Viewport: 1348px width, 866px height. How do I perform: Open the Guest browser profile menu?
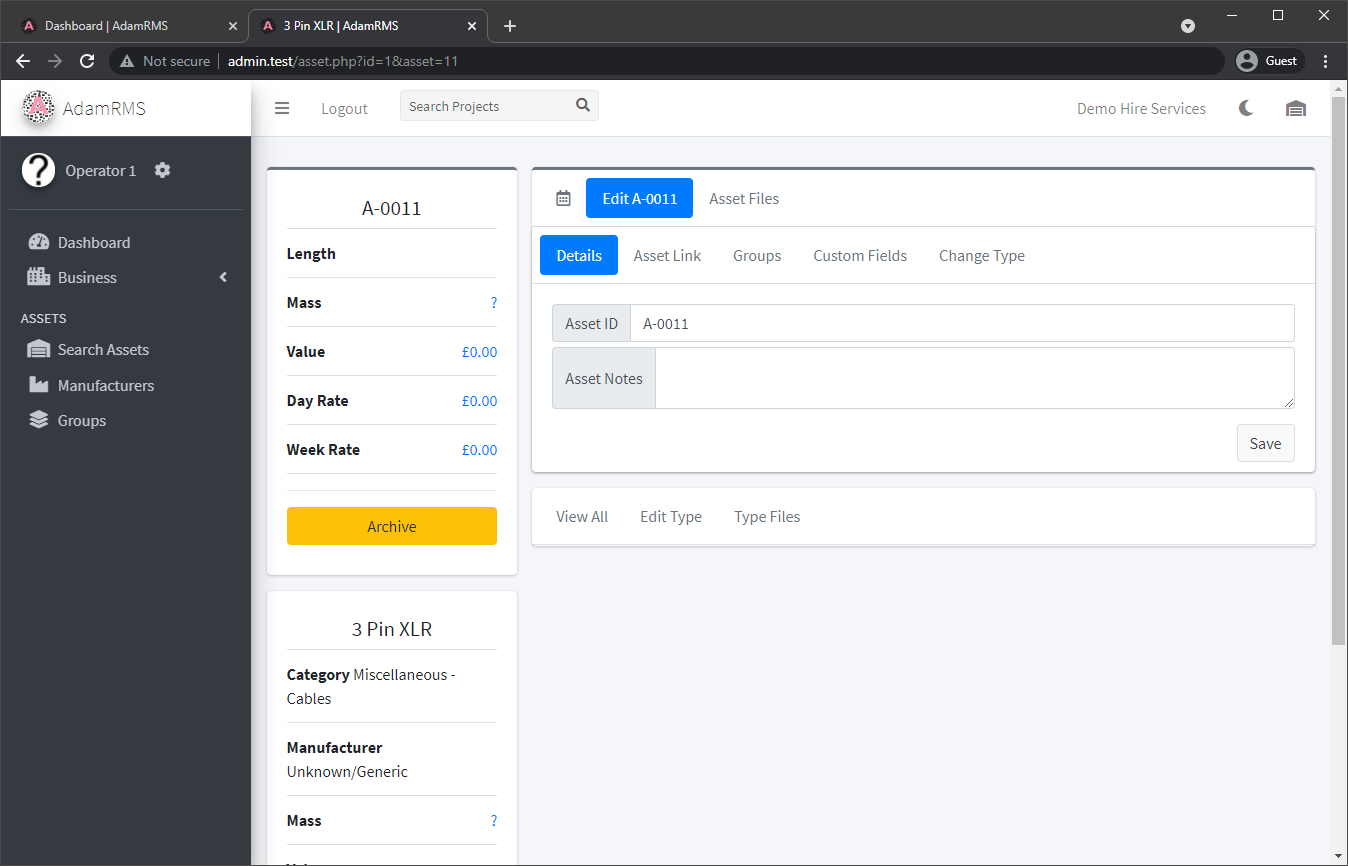point(1268,60)
